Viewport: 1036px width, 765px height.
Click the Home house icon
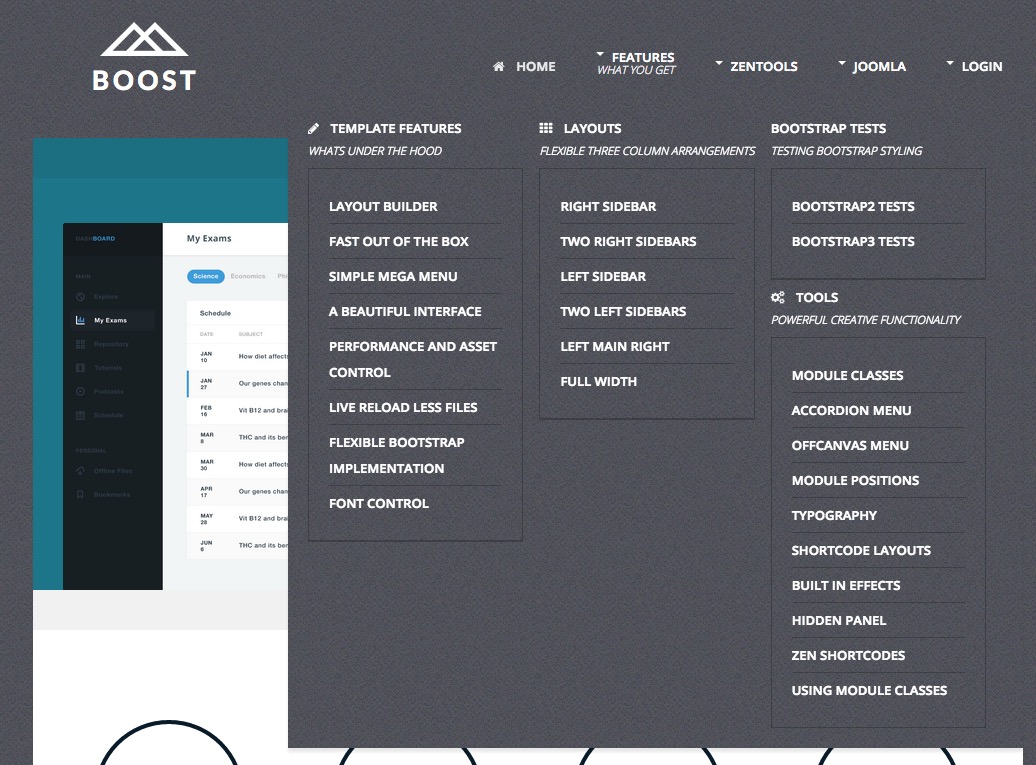(x=499, y=67)
